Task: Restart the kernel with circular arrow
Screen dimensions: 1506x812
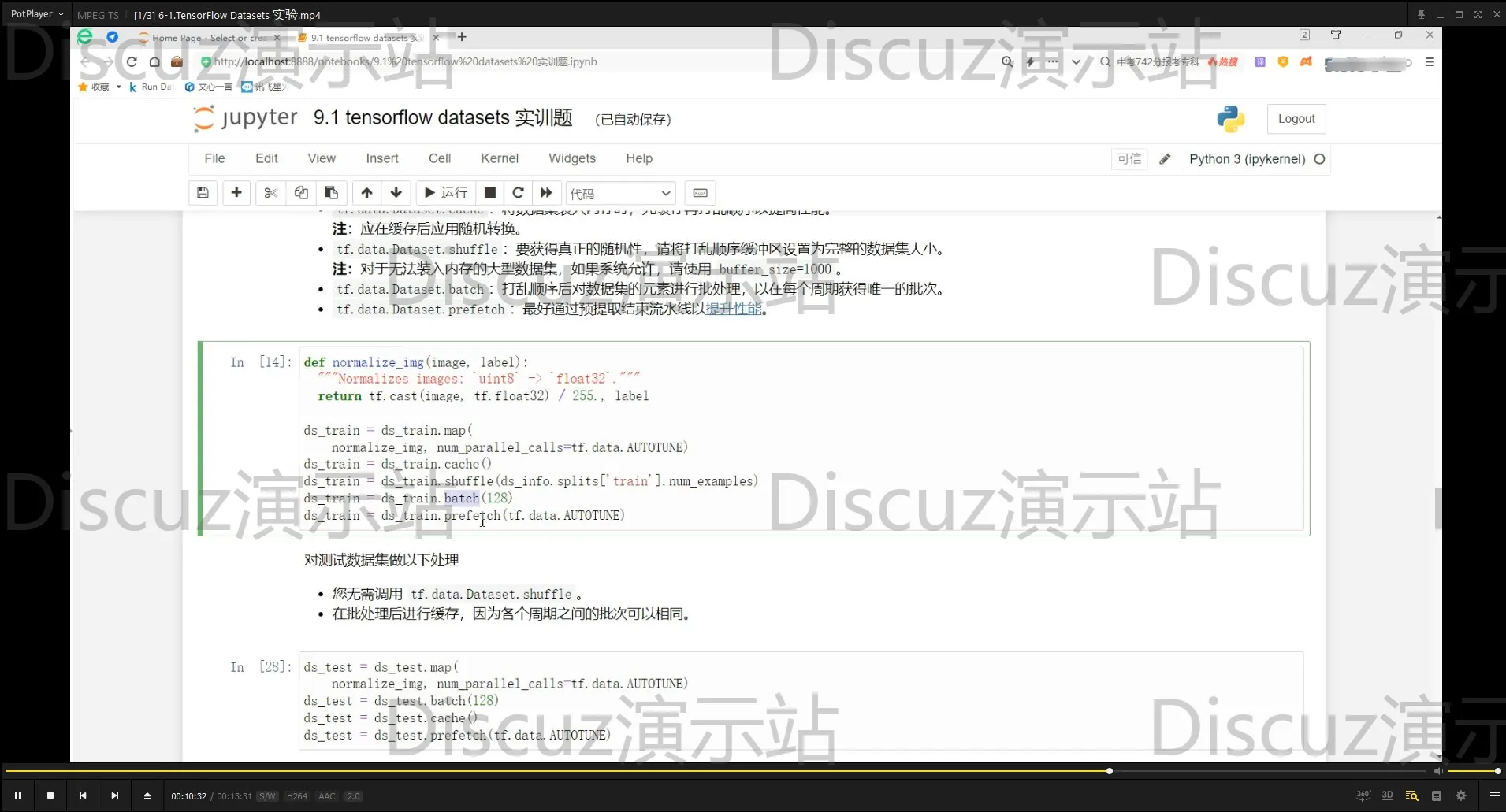Action: coord(518,193)
